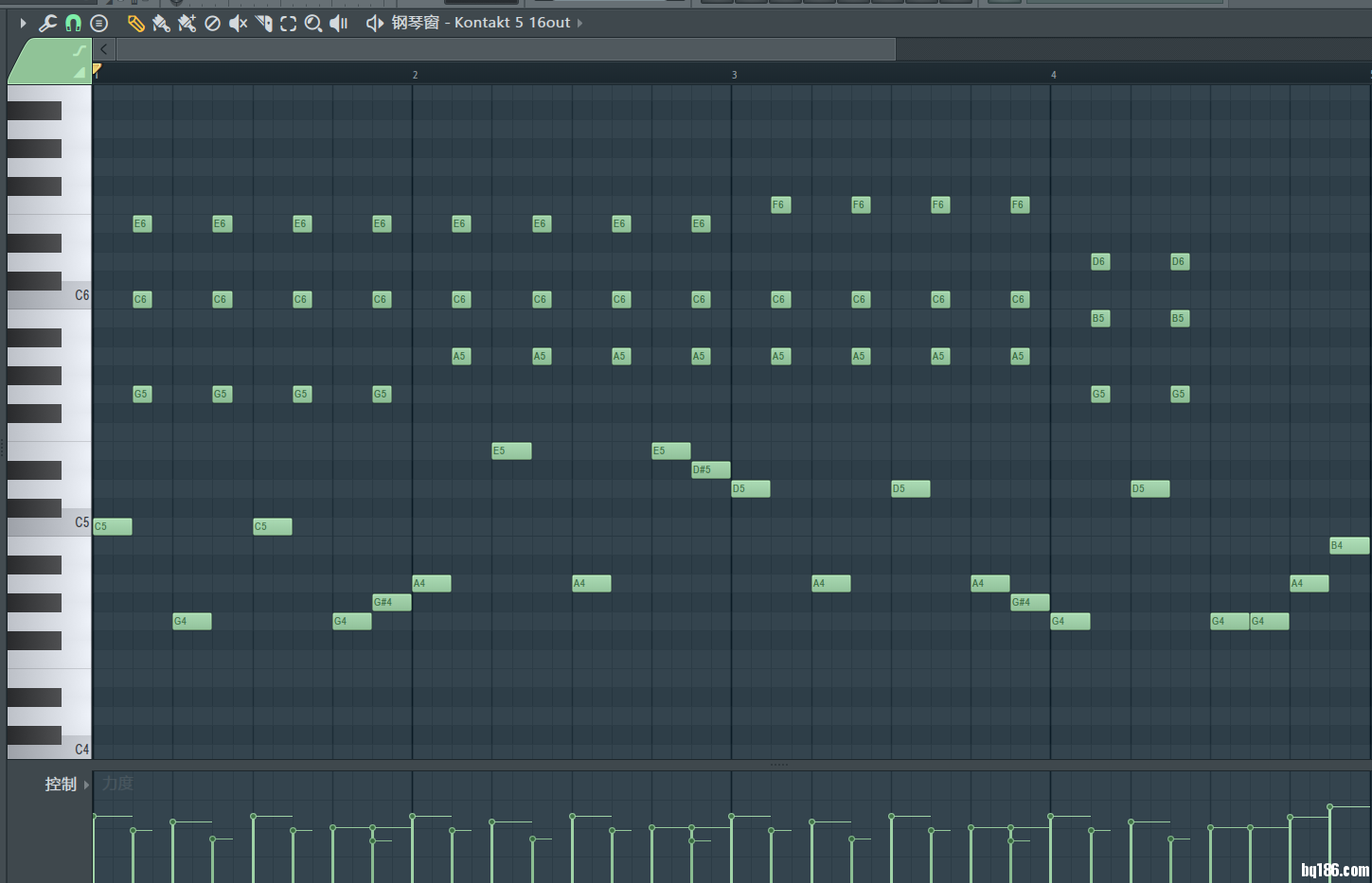Select the dashed-box Select tool

point(288,23)
